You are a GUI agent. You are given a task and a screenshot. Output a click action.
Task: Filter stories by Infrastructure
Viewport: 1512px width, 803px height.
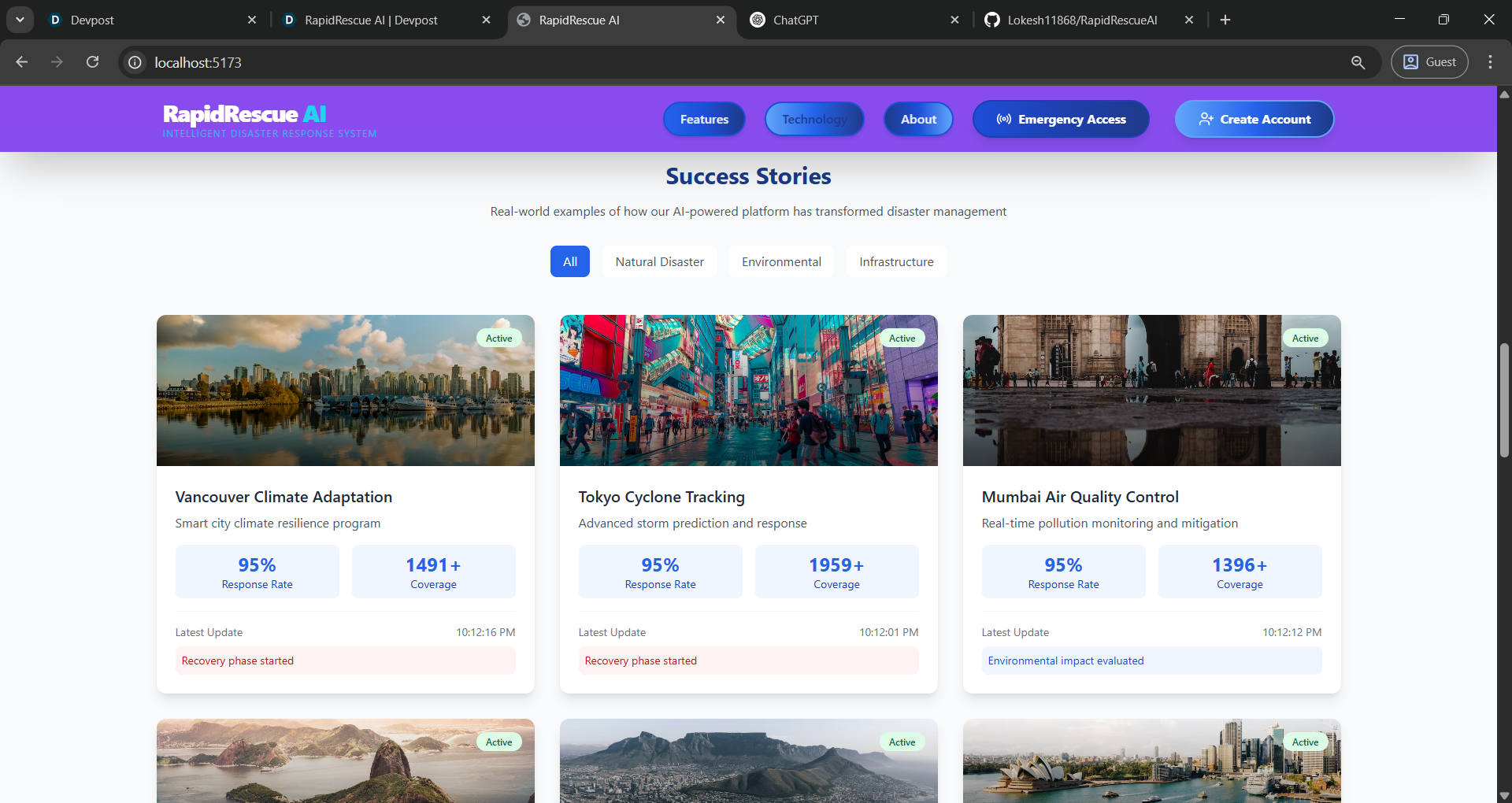tap(896, 261)
